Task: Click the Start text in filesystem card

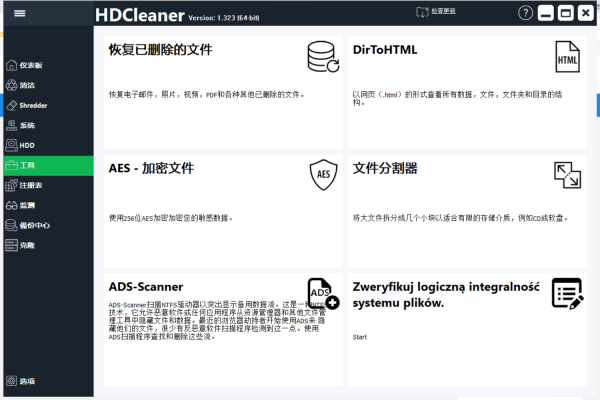Action: coord(360,337)
